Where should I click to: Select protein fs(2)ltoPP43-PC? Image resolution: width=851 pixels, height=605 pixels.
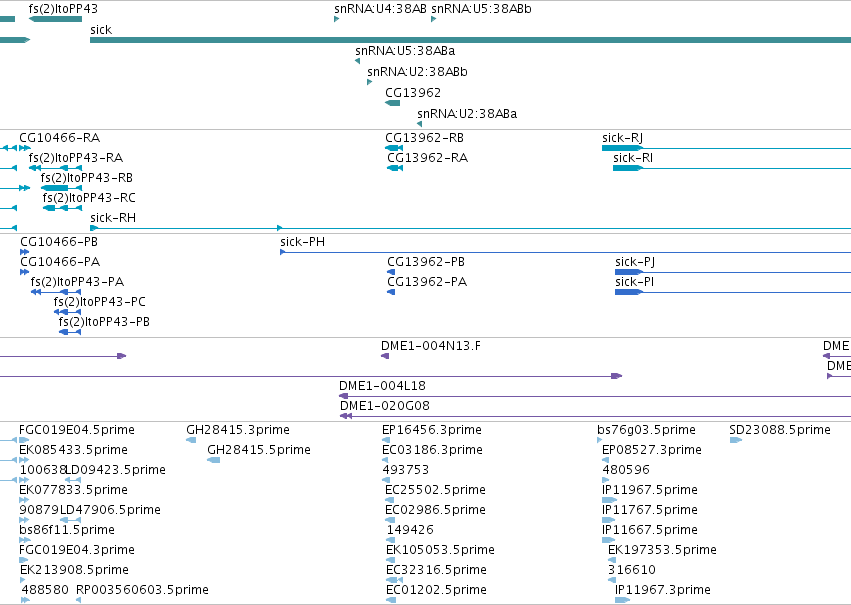pyautogui.click(x=100, y=302)
